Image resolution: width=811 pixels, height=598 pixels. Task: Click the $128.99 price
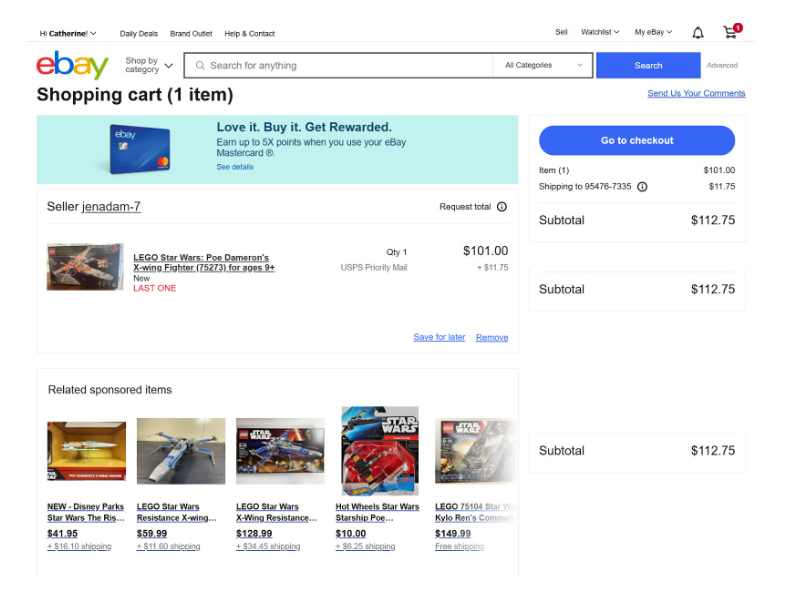pyautogui.click(x=254, y=533)
